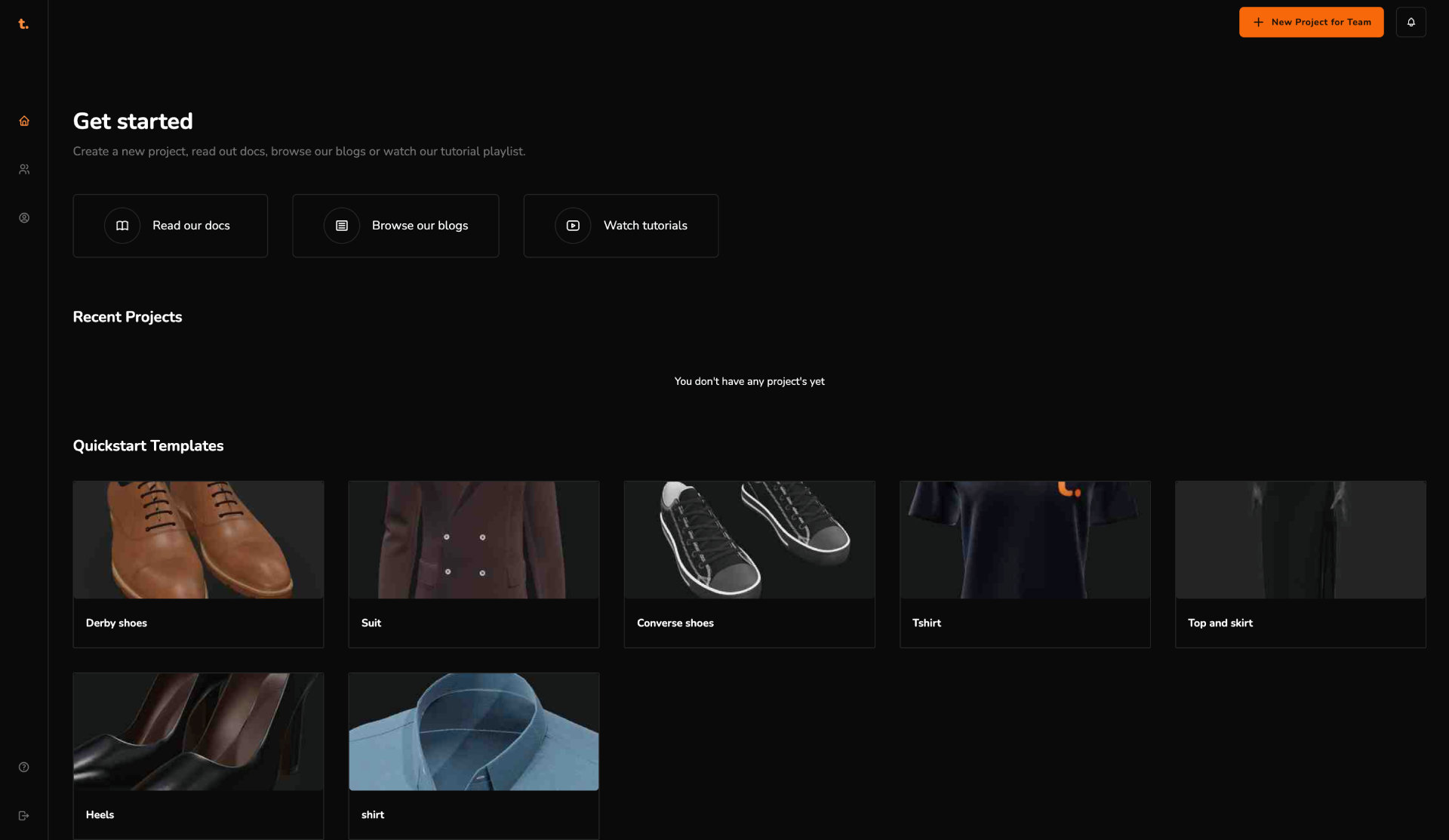Click the play video tutorials icon
The height and width of the screenshot is (840, 1449).
click(x=573, y=226)
